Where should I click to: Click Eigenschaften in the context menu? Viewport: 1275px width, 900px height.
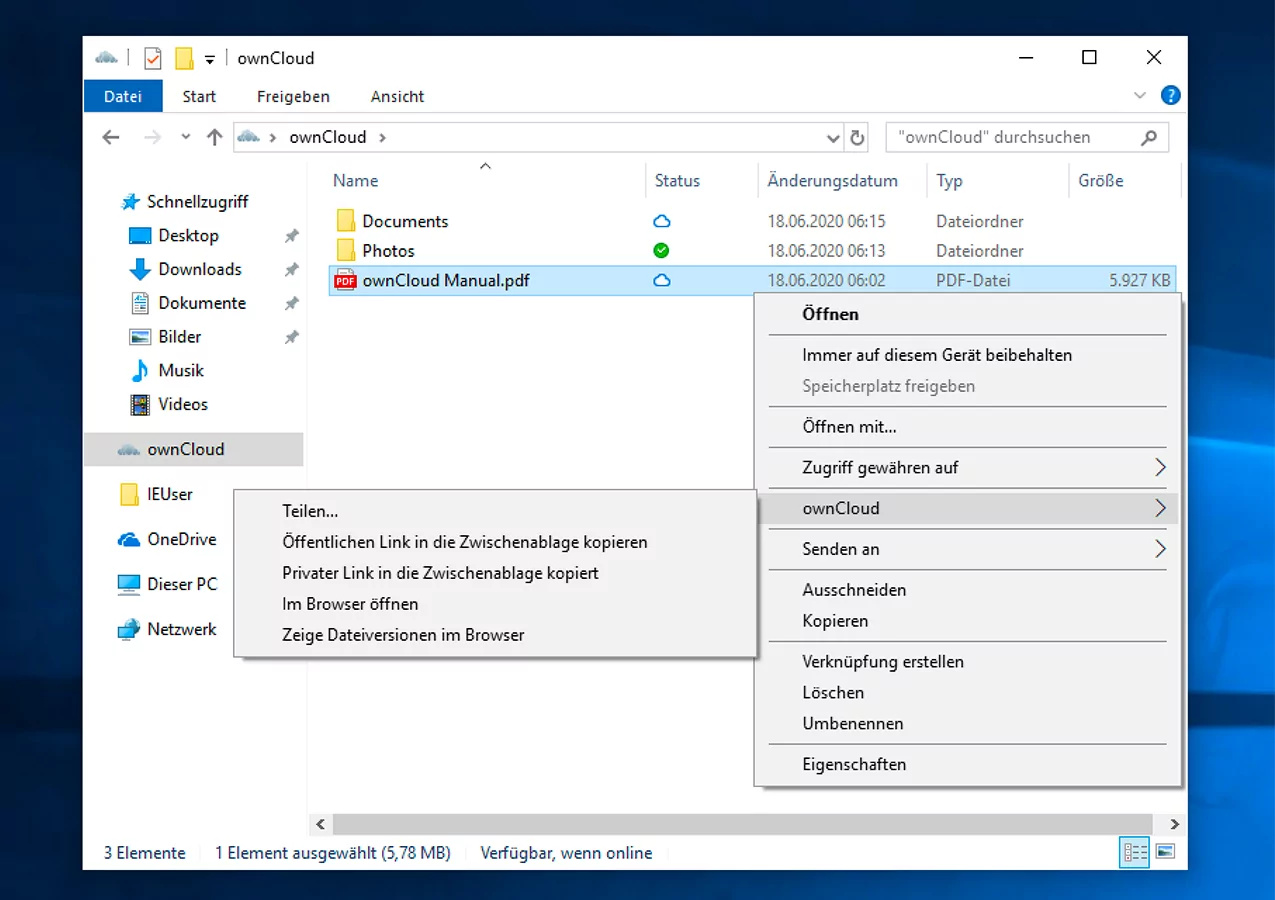click(854, 765)
